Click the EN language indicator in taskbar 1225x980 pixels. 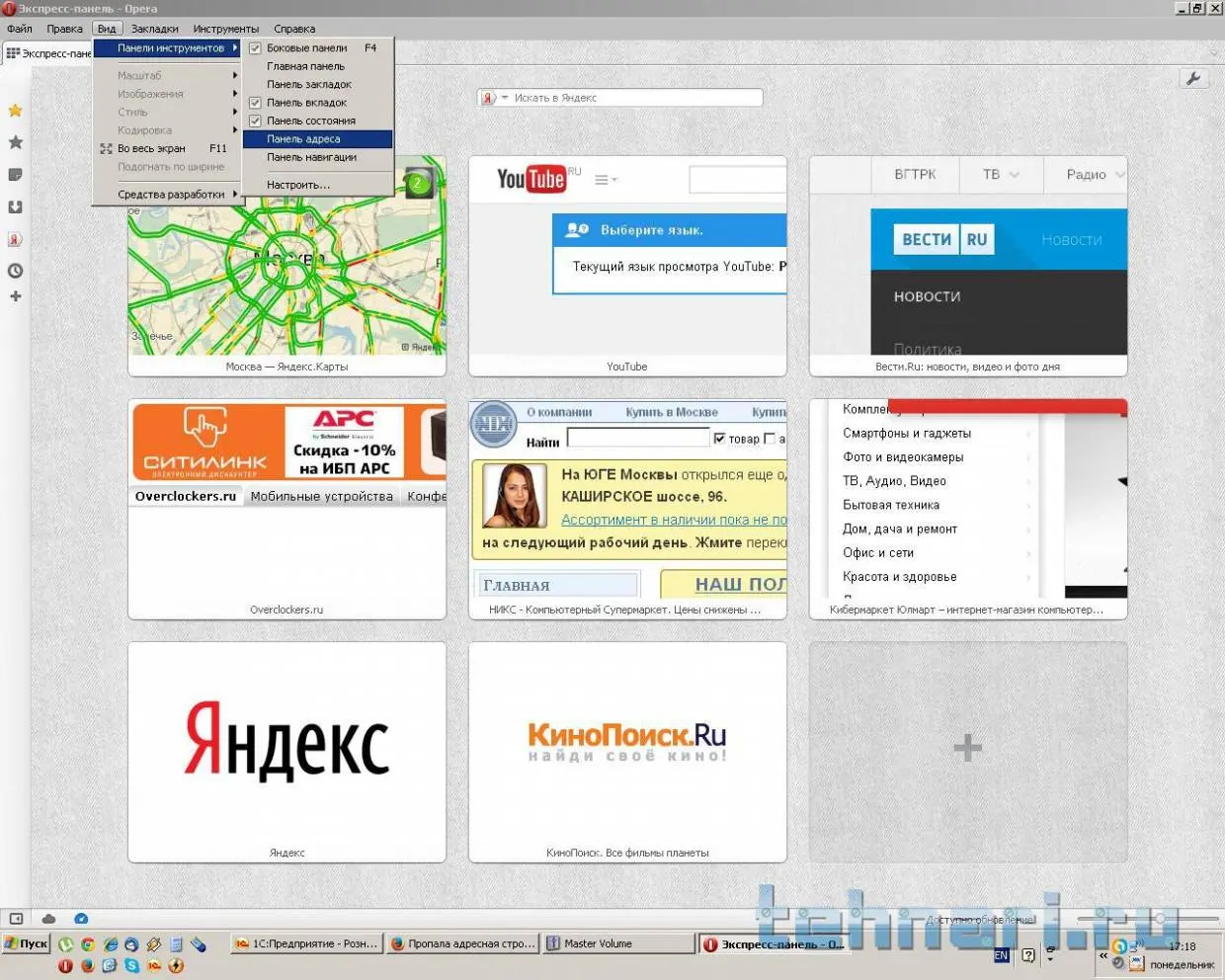tap(1001, 955)
